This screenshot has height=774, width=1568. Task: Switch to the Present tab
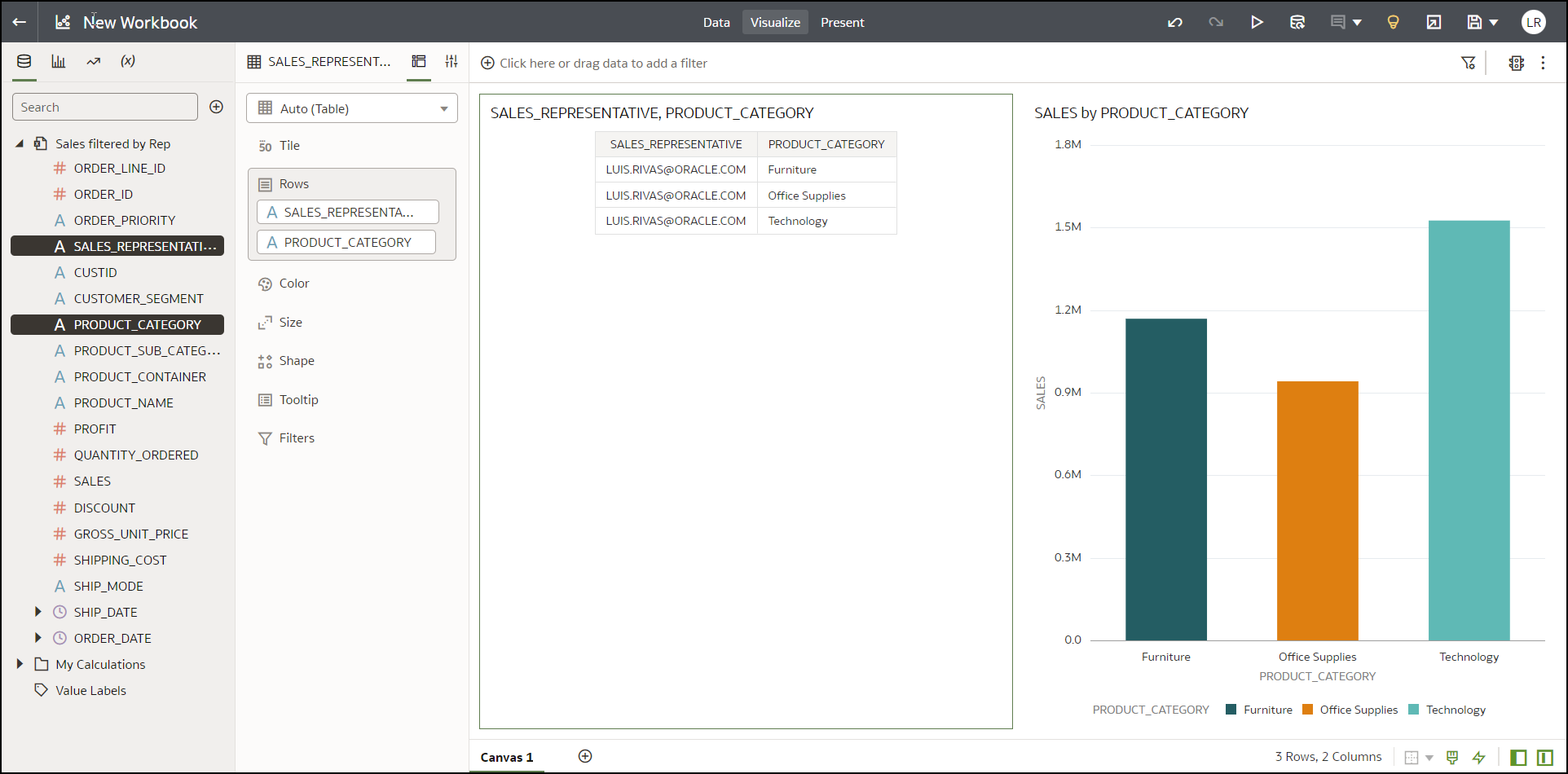tap(842, 22)
